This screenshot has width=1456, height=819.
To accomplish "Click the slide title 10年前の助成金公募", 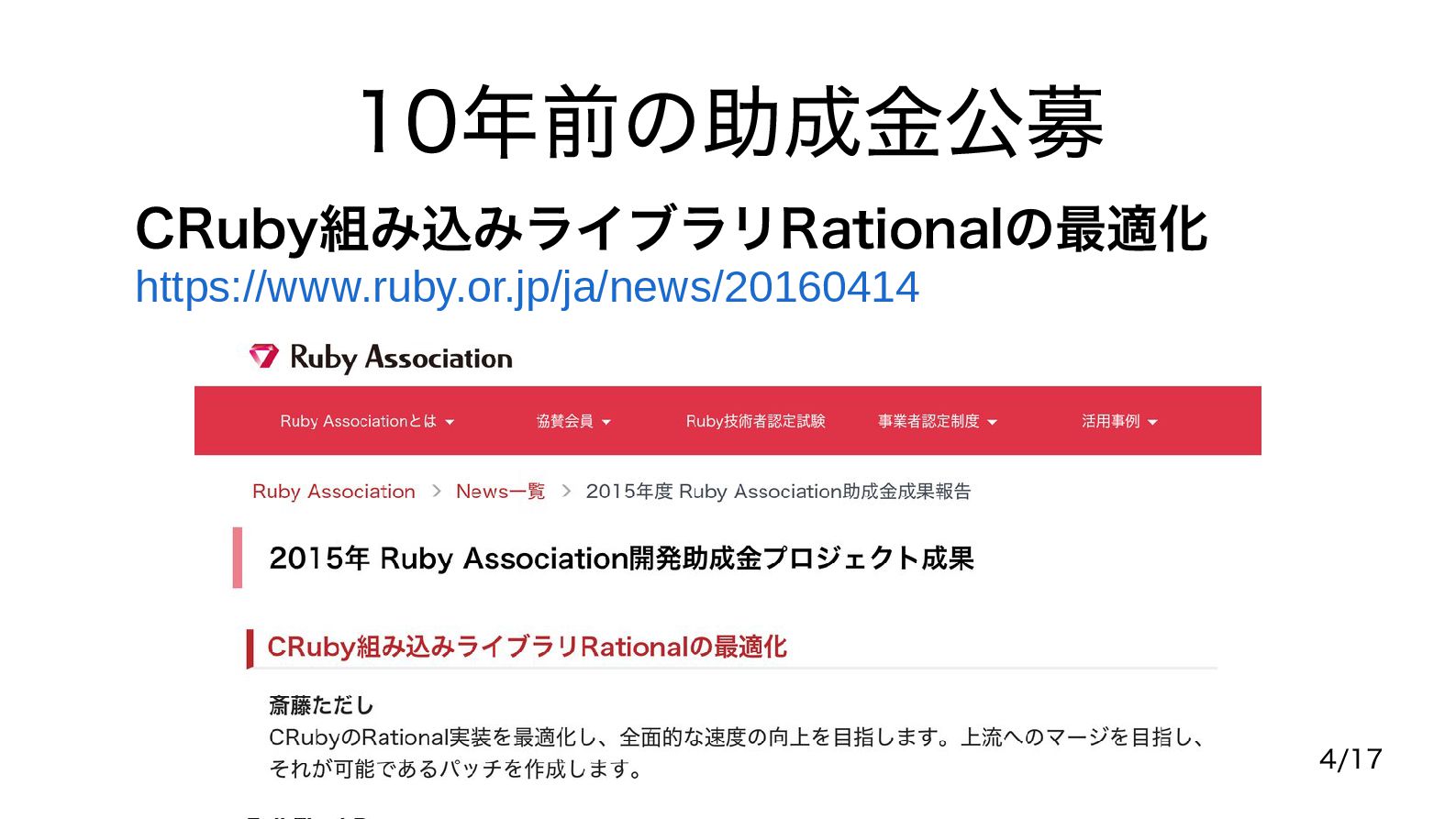I will tap(731, 122).
